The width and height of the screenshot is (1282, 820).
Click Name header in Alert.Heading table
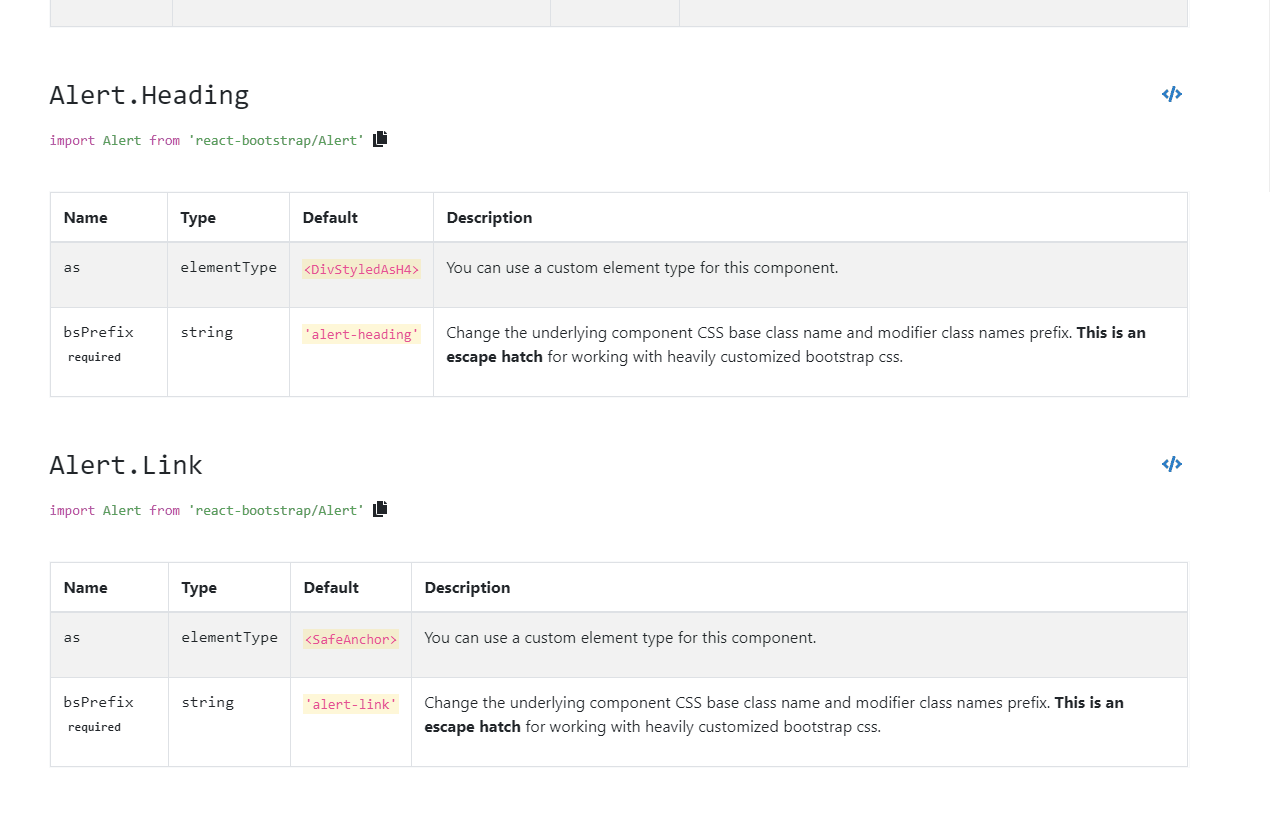[x=85, y=218]
